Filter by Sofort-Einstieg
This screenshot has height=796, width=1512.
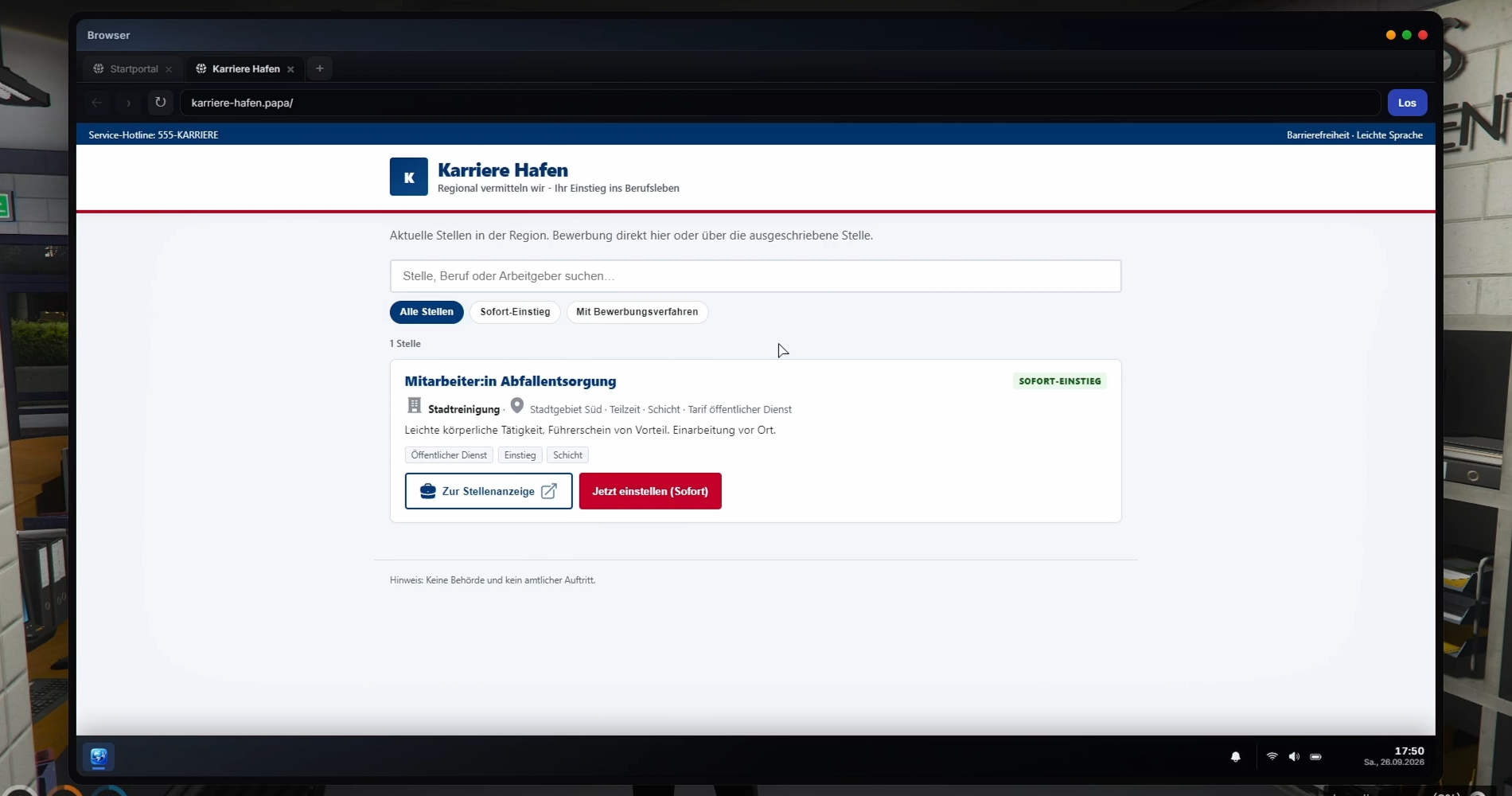tap(515, 312)
